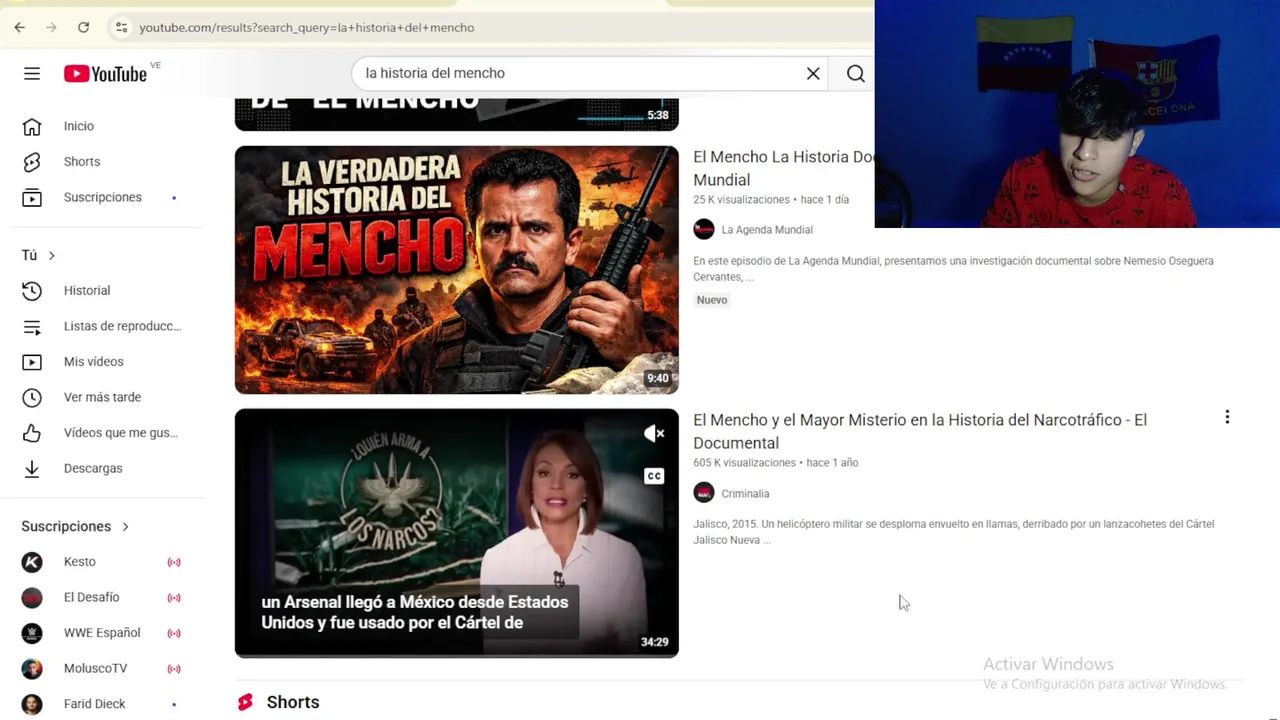
Task: Click the Criminalia channel avatar
Action: tap(704, 492)
